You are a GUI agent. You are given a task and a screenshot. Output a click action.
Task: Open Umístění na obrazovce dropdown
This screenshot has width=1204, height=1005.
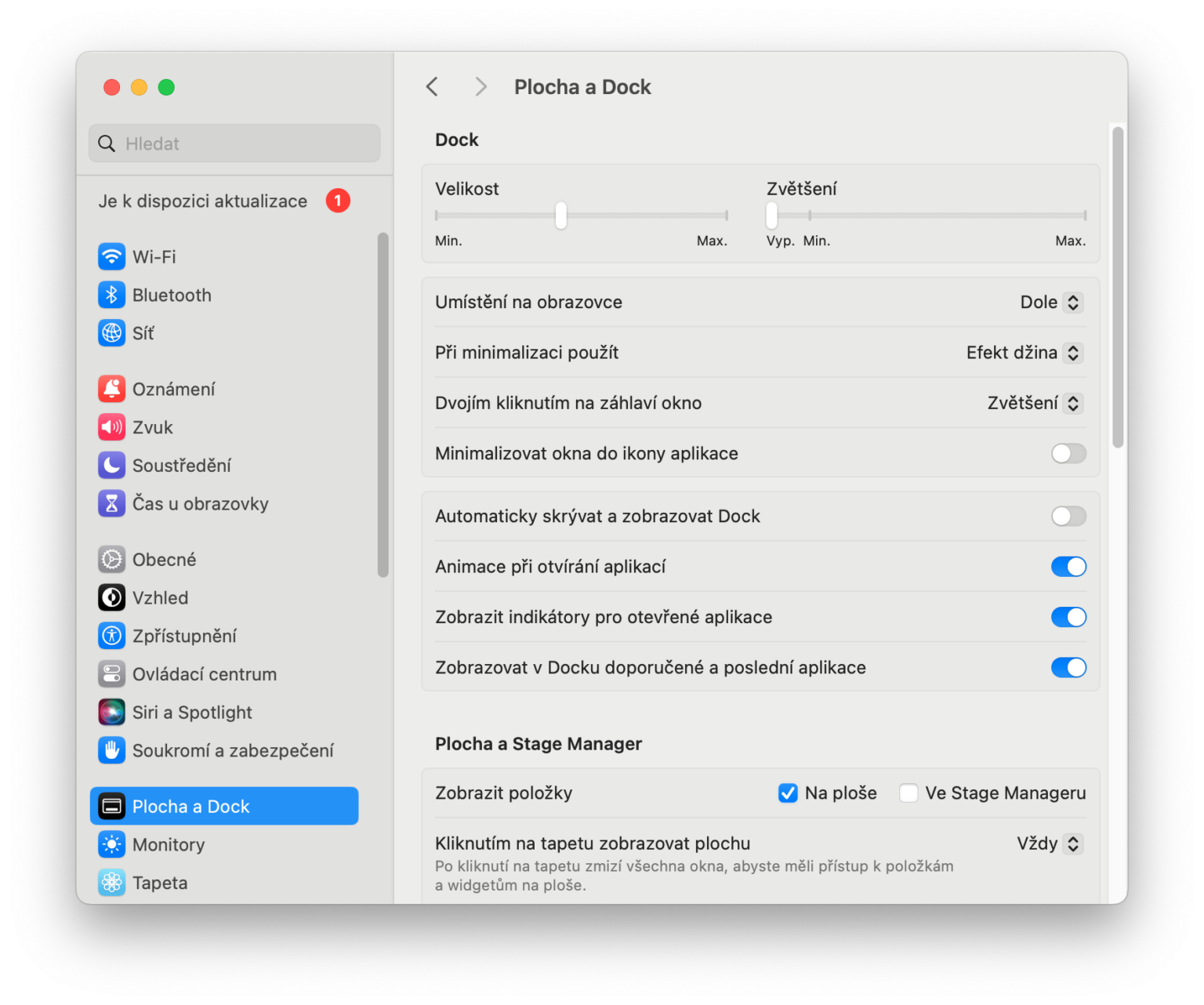pos(1051,303)
